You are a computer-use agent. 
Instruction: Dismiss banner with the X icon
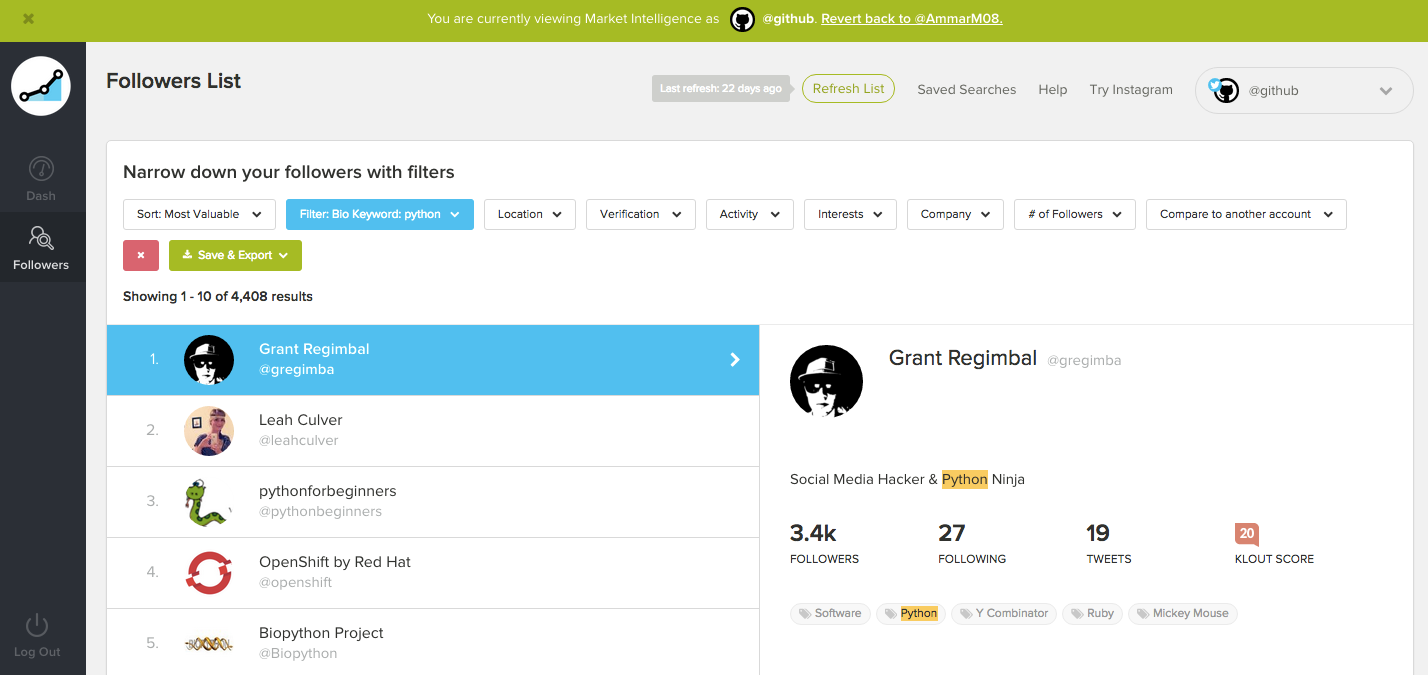click(x=28, y=19)
